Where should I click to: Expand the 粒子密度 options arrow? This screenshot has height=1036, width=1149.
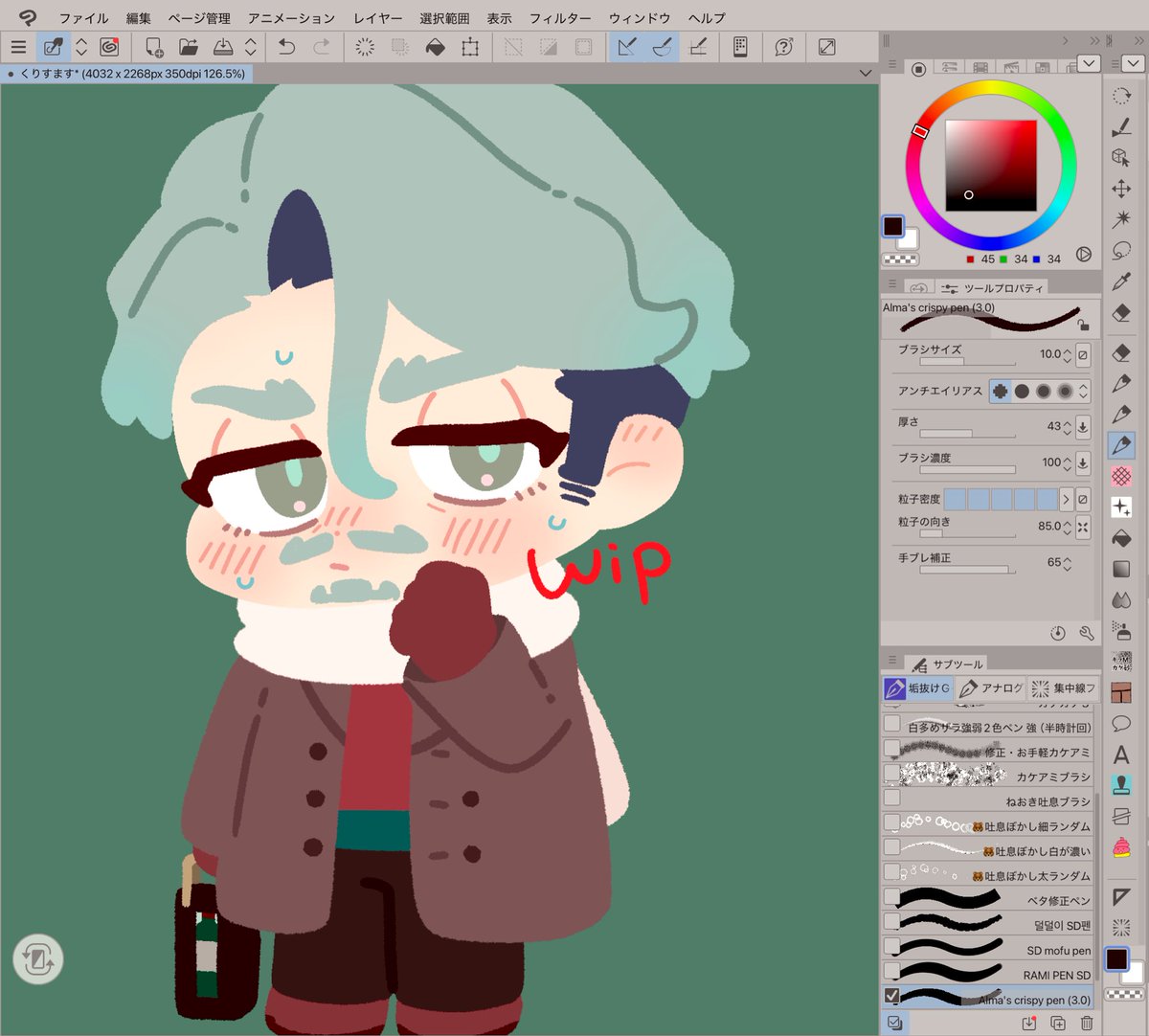(x=1066, y=499)
